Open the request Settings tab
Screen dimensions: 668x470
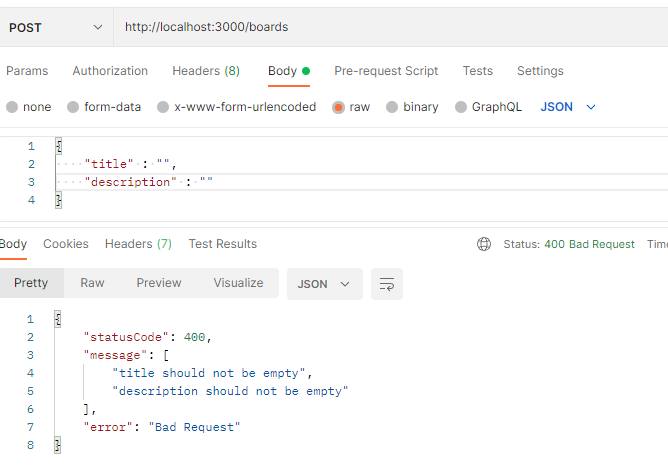(x=540, y=71)
